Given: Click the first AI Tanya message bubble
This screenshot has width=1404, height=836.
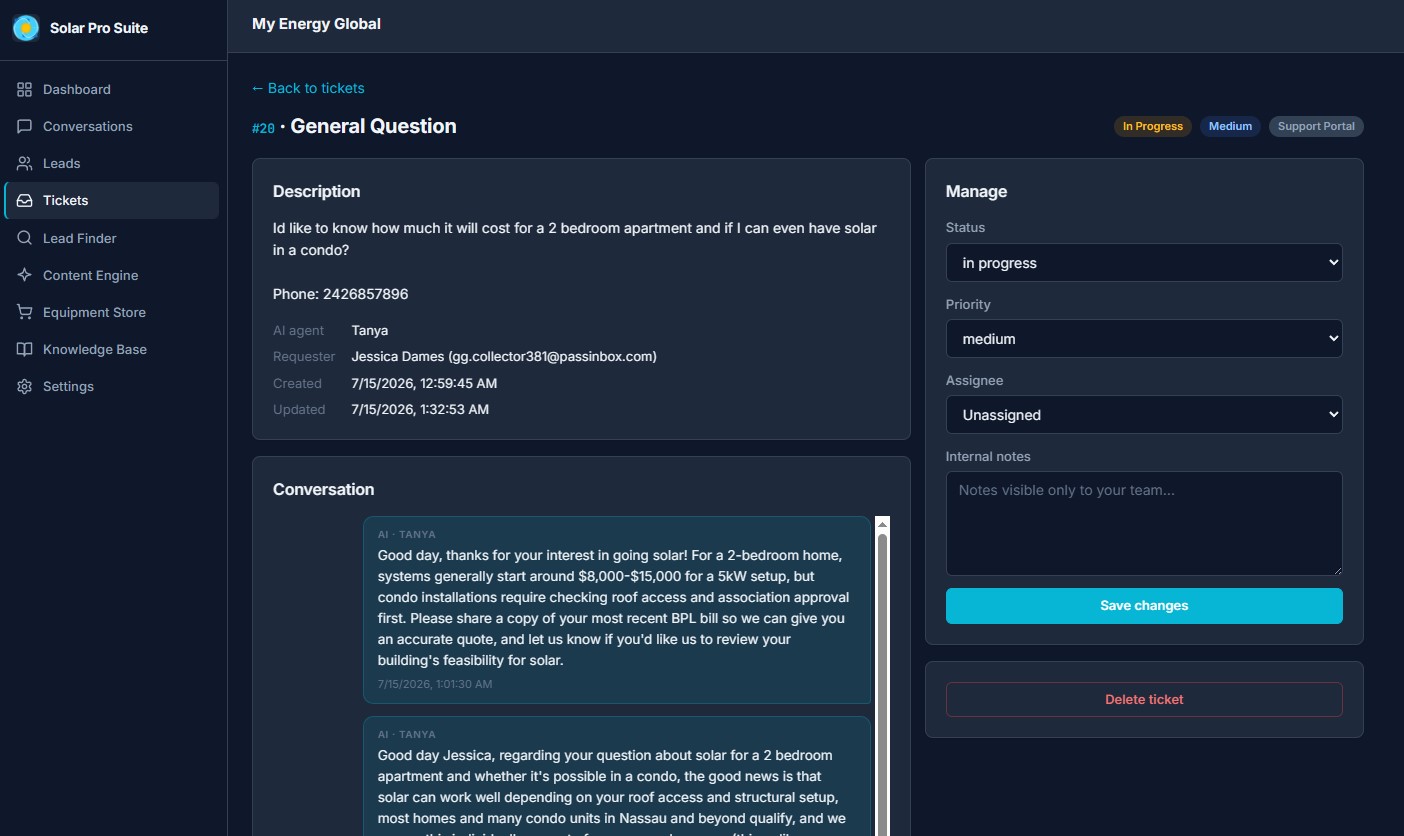Looking at the screenshot, I should tap(616, 610).
